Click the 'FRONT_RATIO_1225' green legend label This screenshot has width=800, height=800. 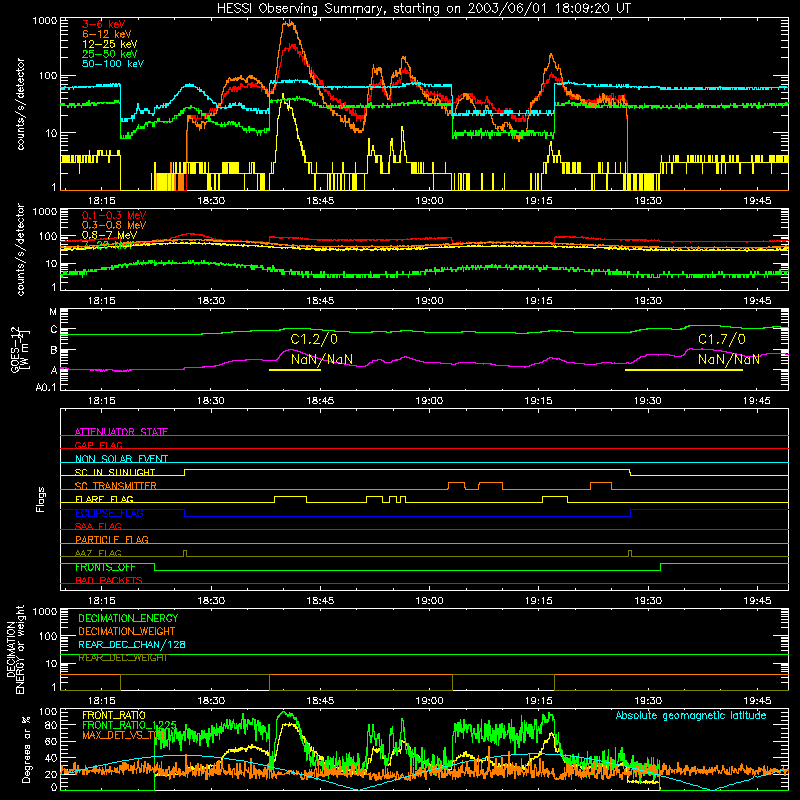(x=129, y=725)
